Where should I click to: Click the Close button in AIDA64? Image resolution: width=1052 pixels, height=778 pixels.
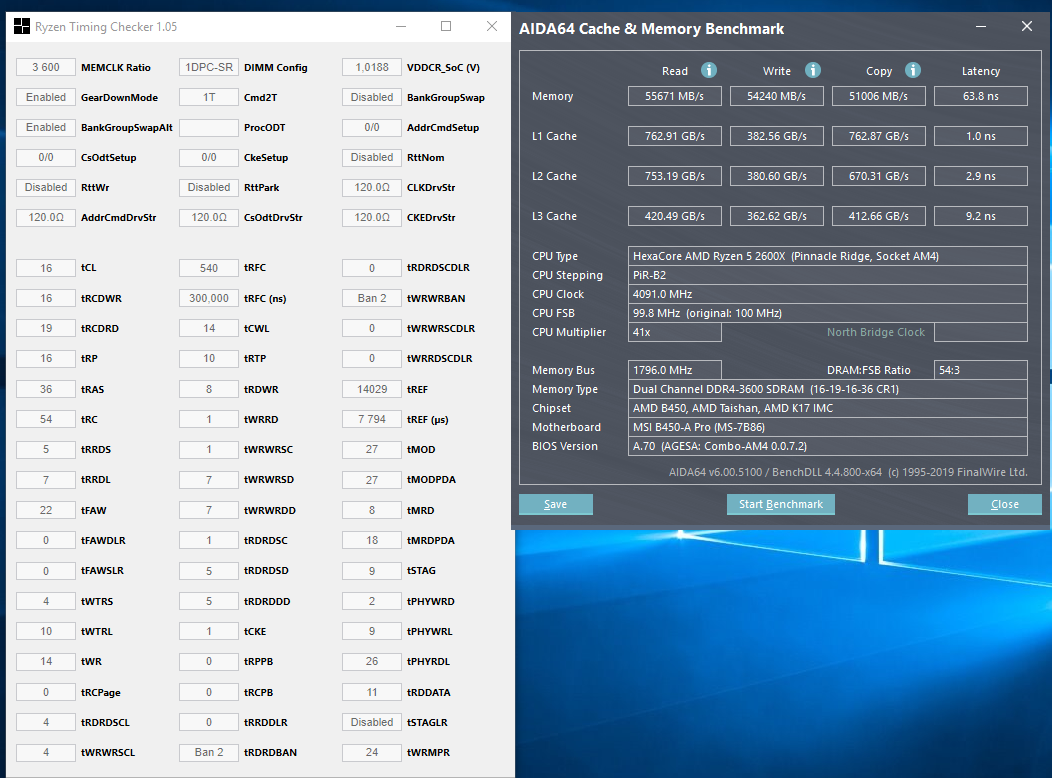[1004, 504]
